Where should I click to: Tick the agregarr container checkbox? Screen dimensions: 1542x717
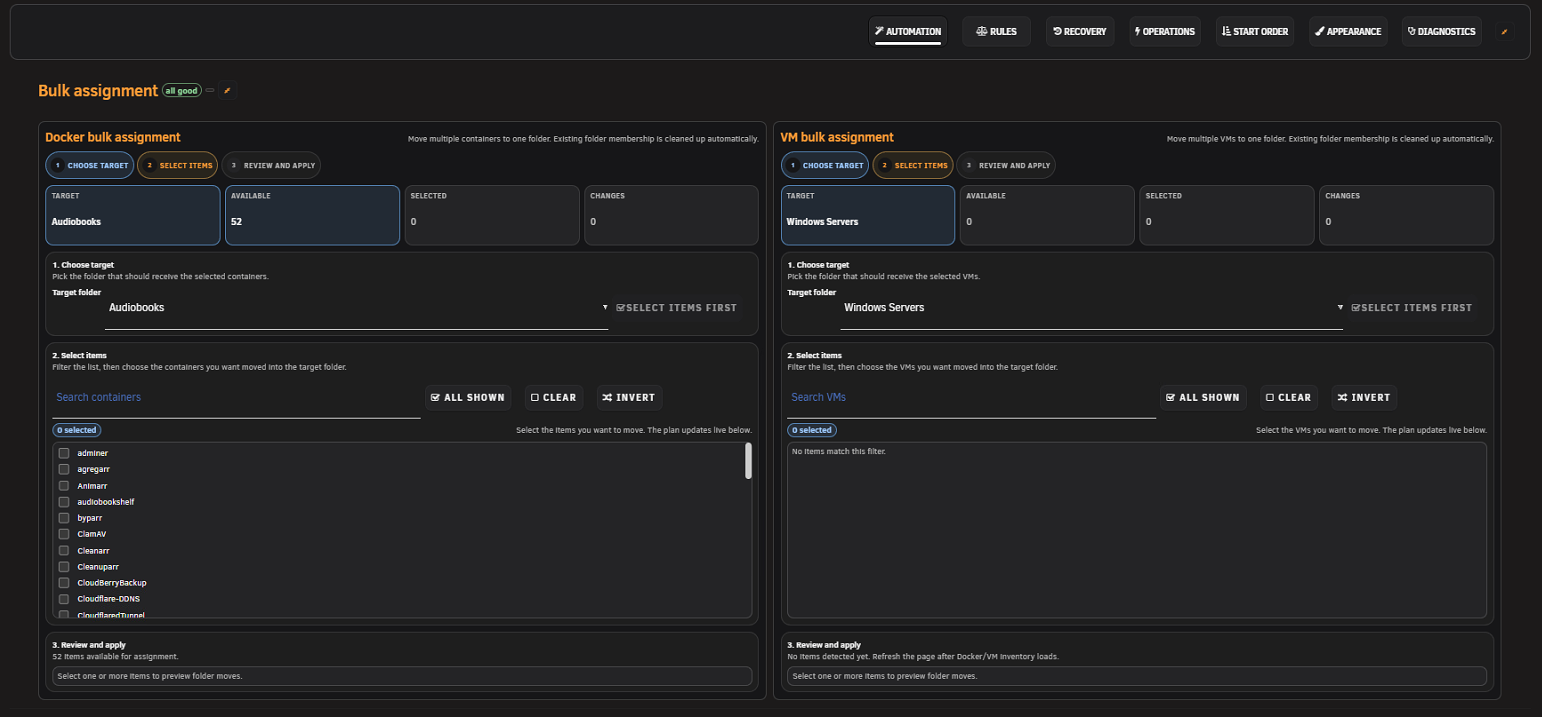pyautogui.click(x=64, y=469)
